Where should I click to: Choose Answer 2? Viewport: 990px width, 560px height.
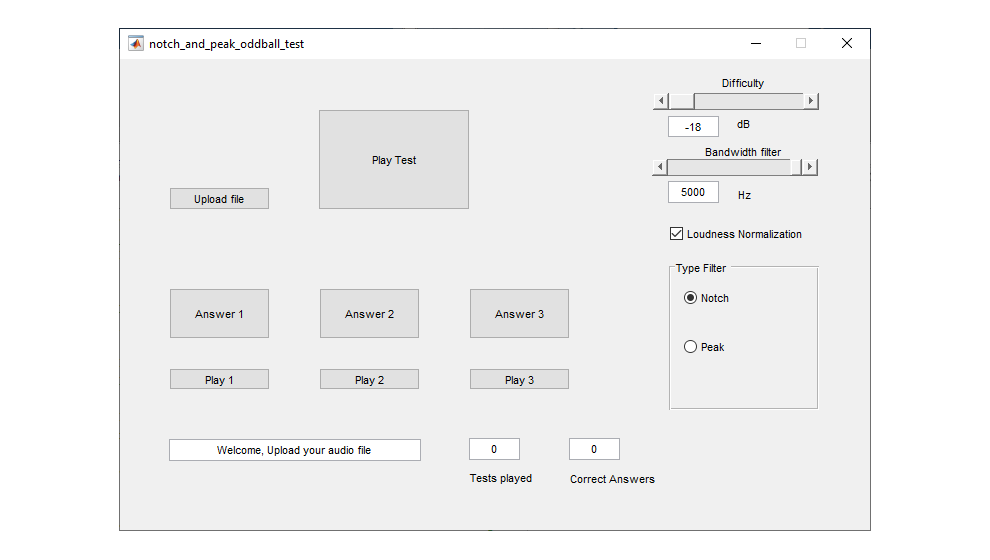pos(369,314)
